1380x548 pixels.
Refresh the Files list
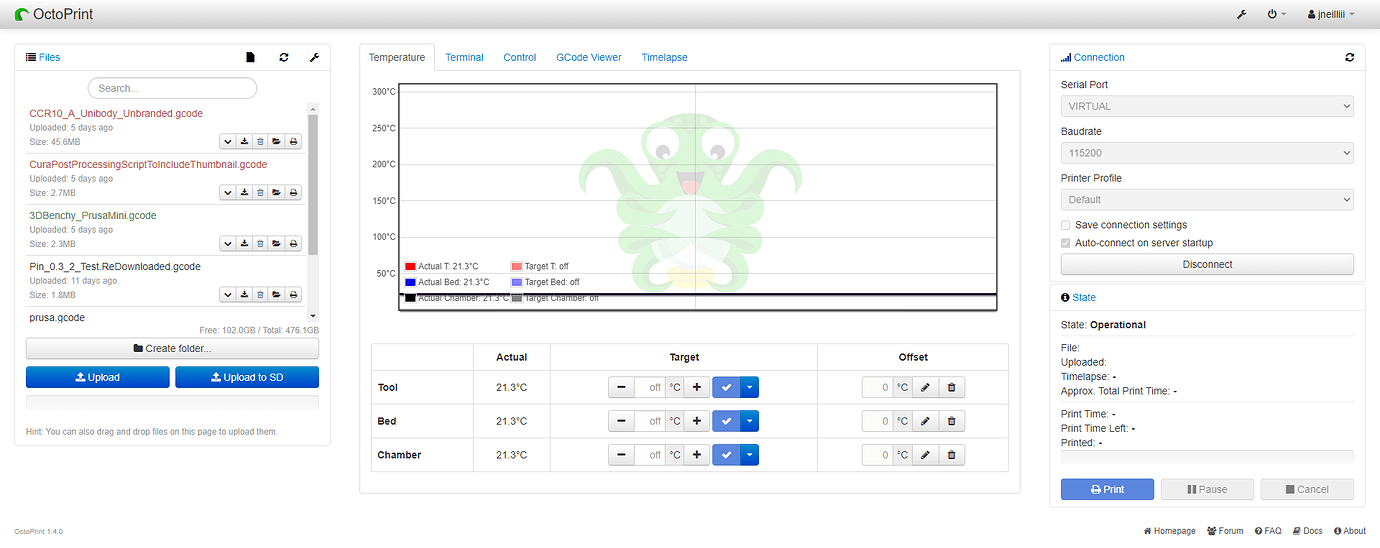click(x=284, y=58)
